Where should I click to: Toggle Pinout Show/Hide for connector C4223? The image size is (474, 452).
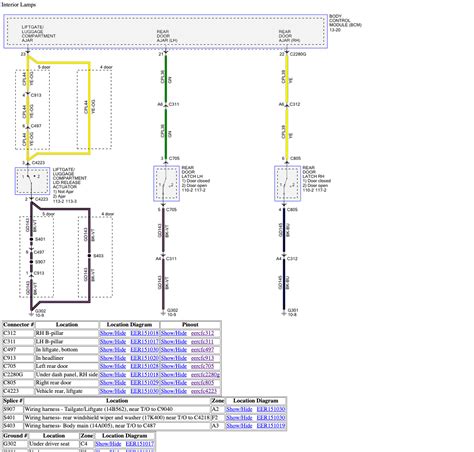(x=174, y=391)
